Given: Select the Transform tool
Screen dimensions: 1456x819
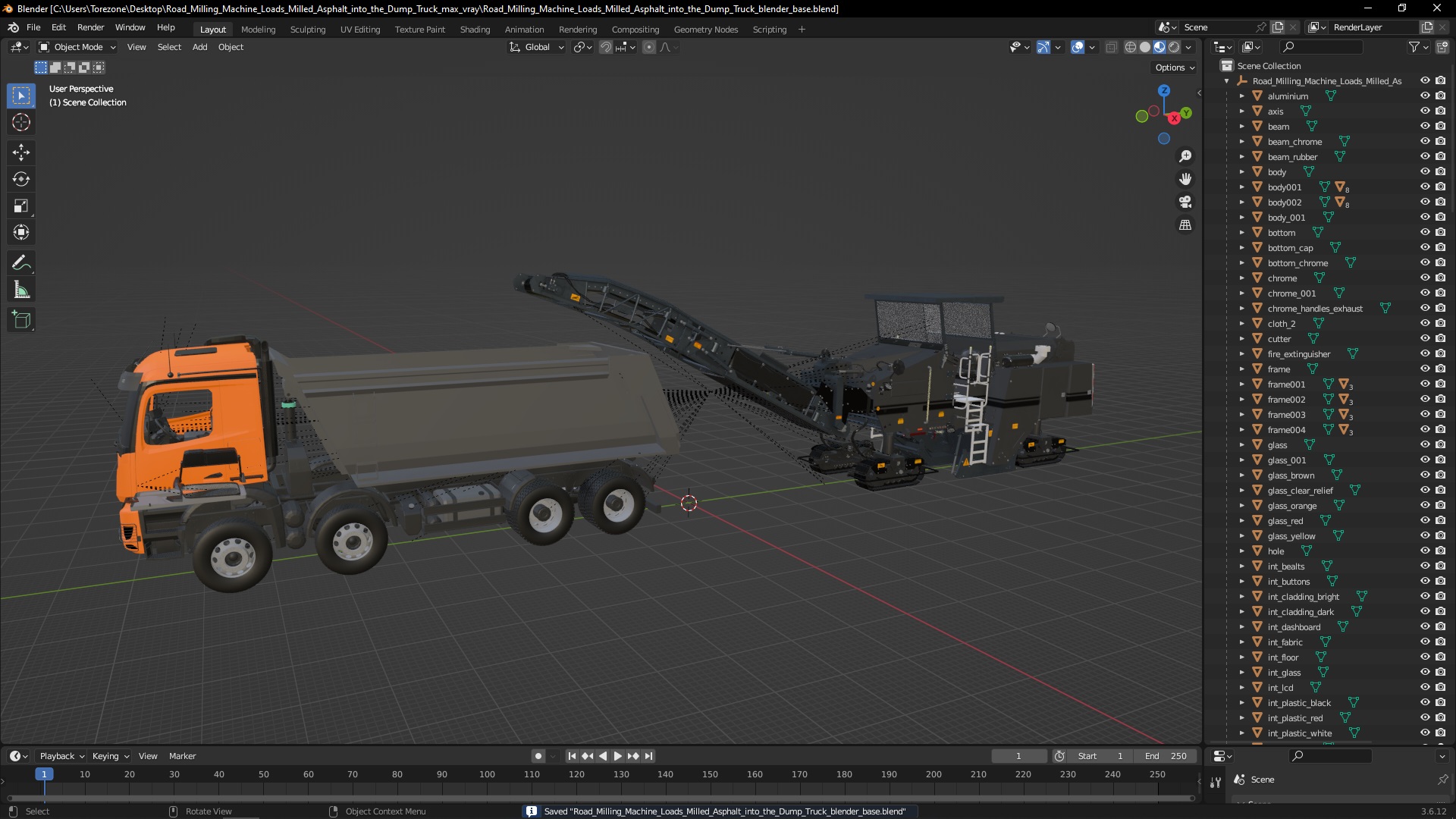Looking at the screenshot, I should (21, 232).
